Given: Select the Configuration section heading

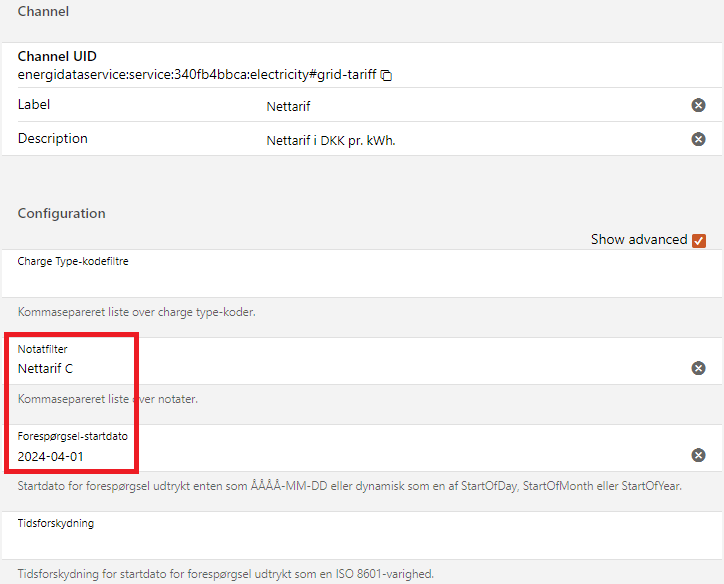Looking at the screenshot, I should tap(61, 213).
